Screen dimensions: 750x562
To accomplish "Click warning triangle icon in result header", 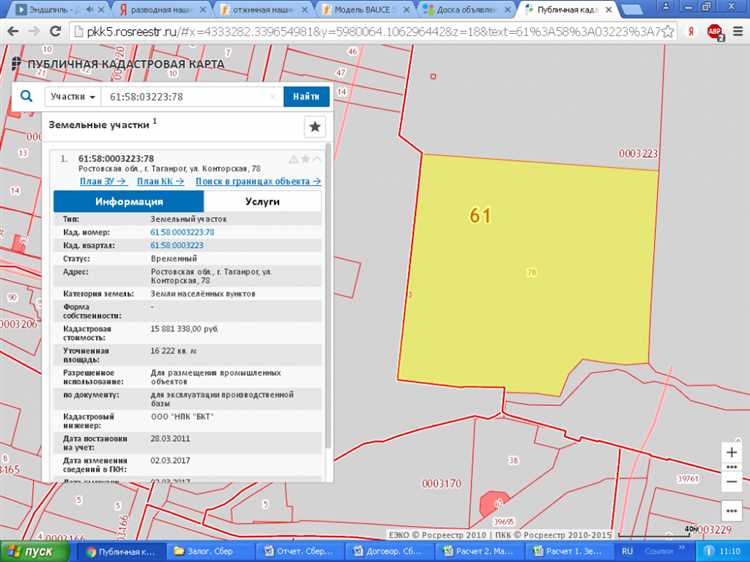I will (x=294, y=159).
